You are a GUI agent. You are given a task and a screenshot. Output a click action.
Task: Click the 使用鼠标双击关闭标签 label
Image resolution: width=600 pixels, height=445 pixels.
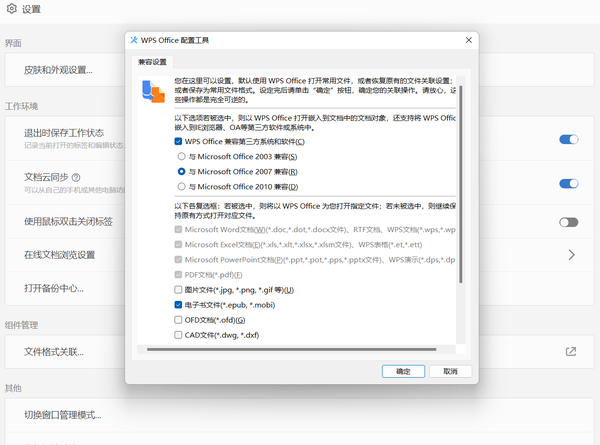coord(68,222)
